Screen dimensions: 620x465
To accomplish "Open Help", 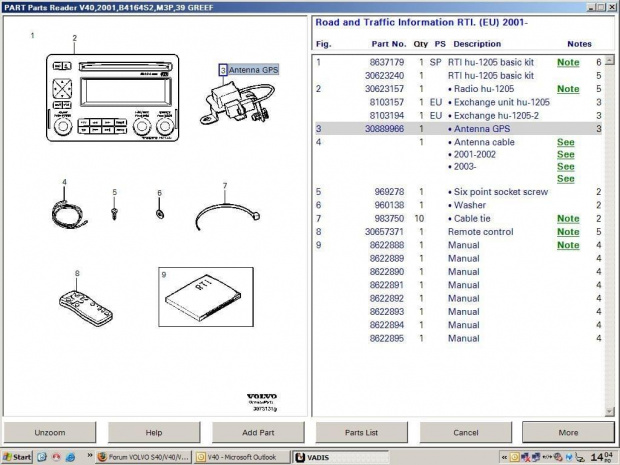I will [154, 432].
